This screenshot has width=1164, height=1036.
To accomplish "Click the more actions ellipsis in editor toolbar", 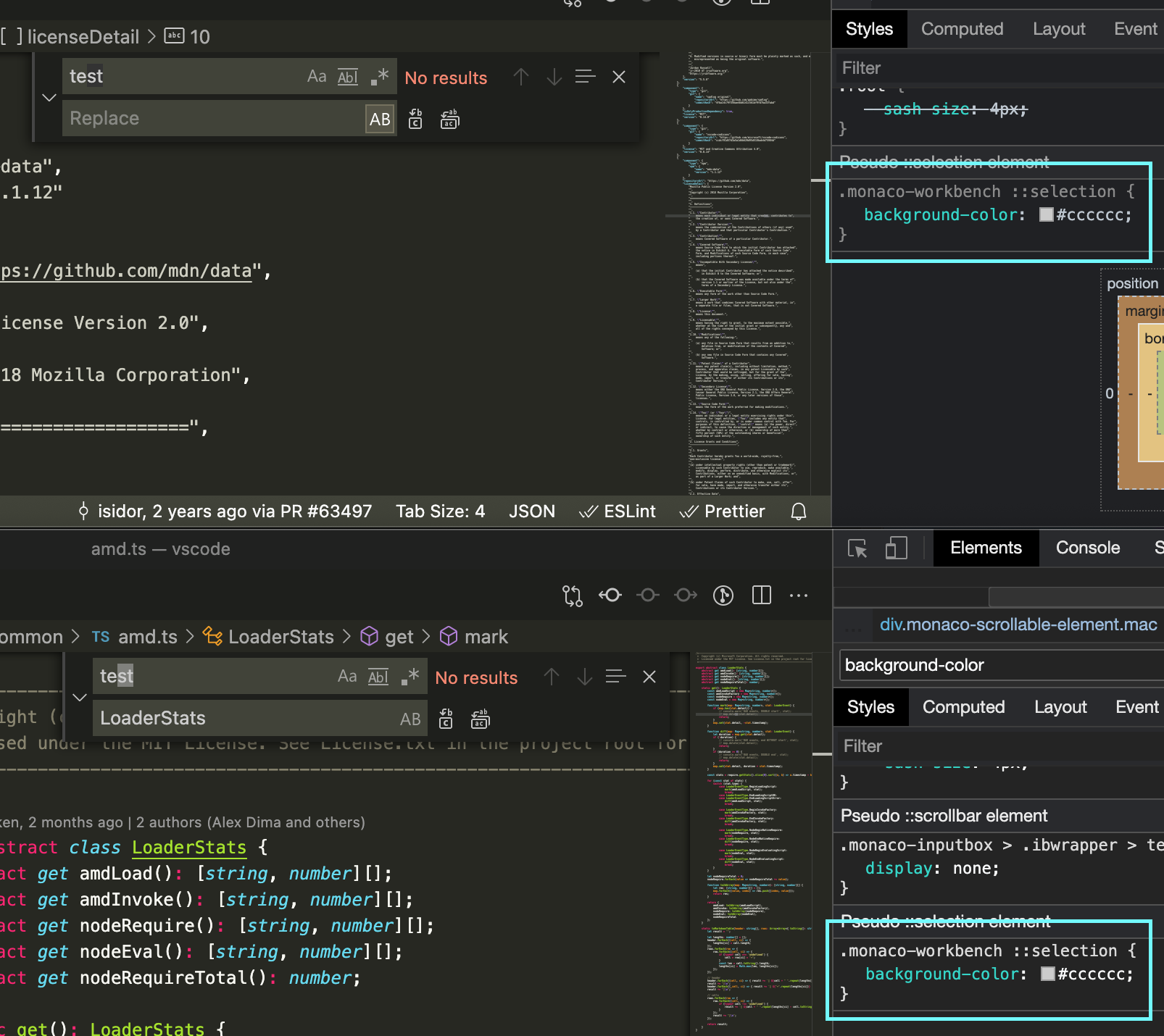I will point(799,595).
